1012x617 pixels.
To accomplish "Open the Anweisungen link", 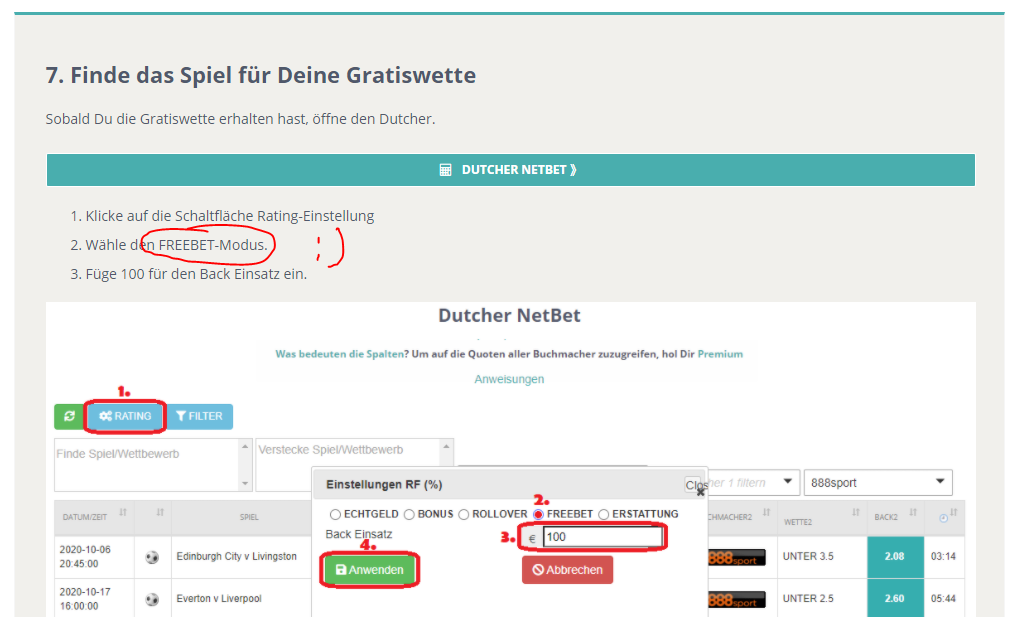I will (x=509, y=379).
